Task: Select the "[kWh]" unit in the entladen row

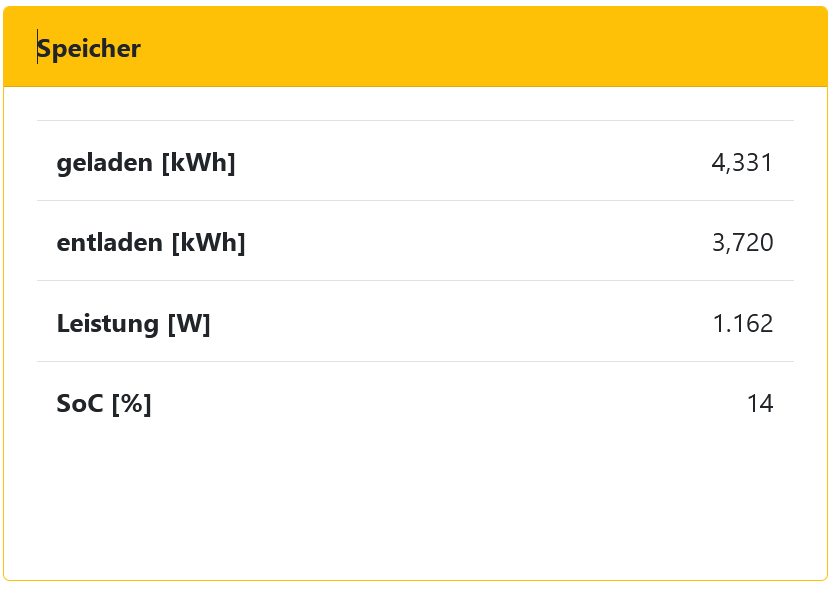Action: 208,242
